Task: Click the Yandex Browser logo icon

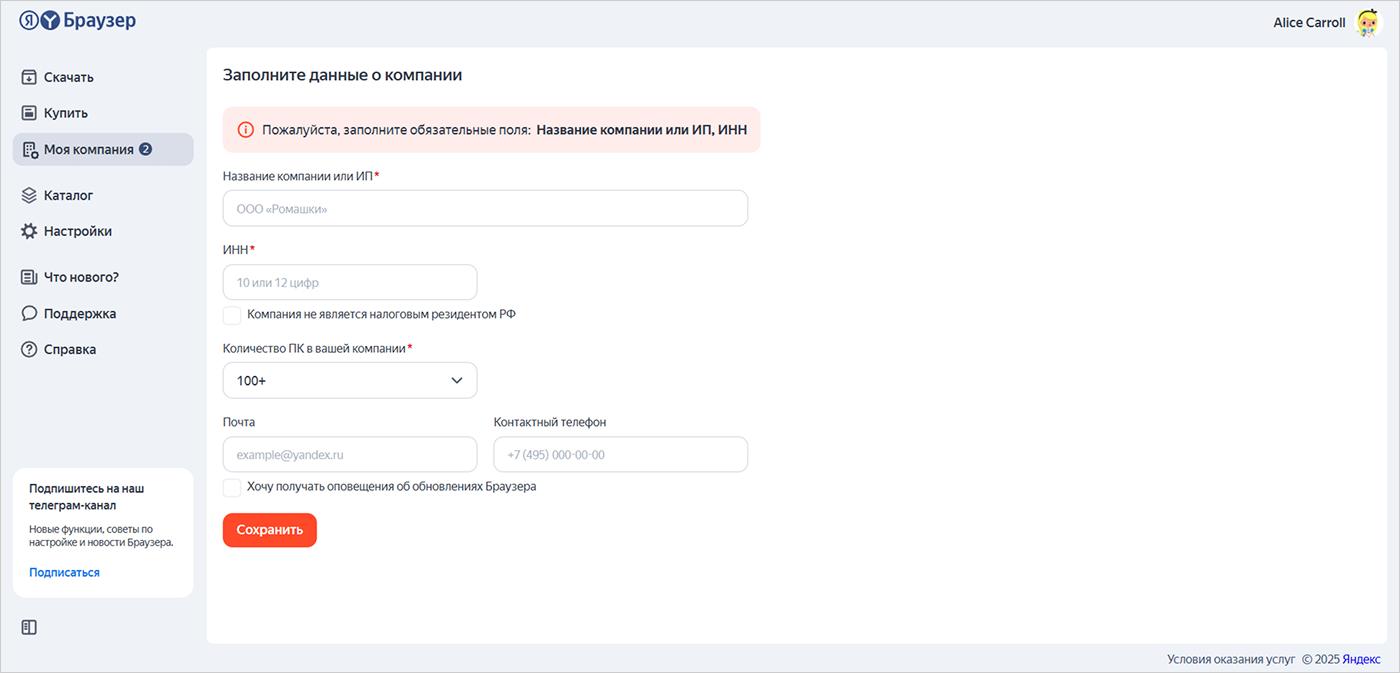Action: coord(39,21)
